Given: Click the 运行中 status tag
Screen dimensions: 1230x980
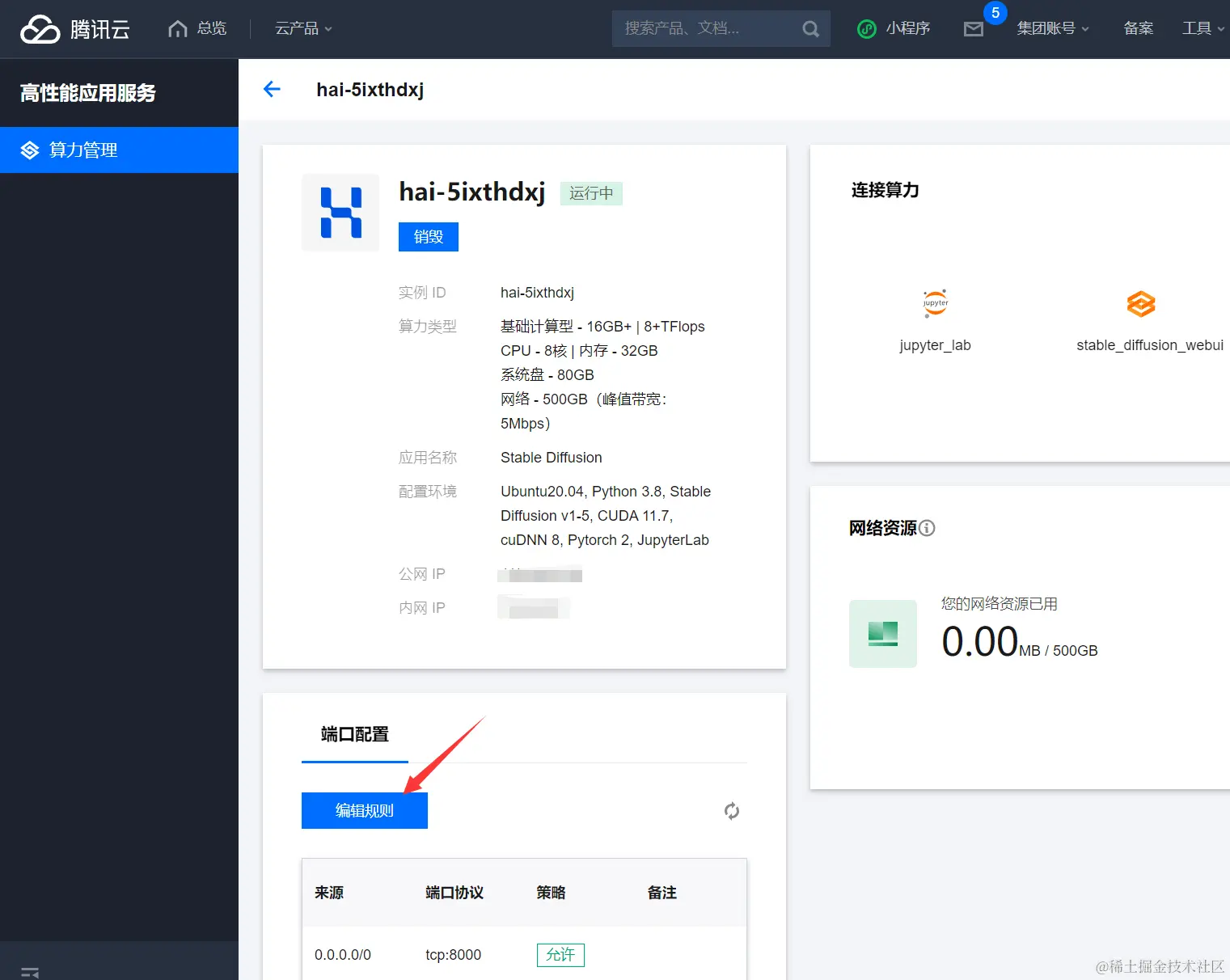Looking at the screenshot, I should pyautogui.click(x=591, y=193).
